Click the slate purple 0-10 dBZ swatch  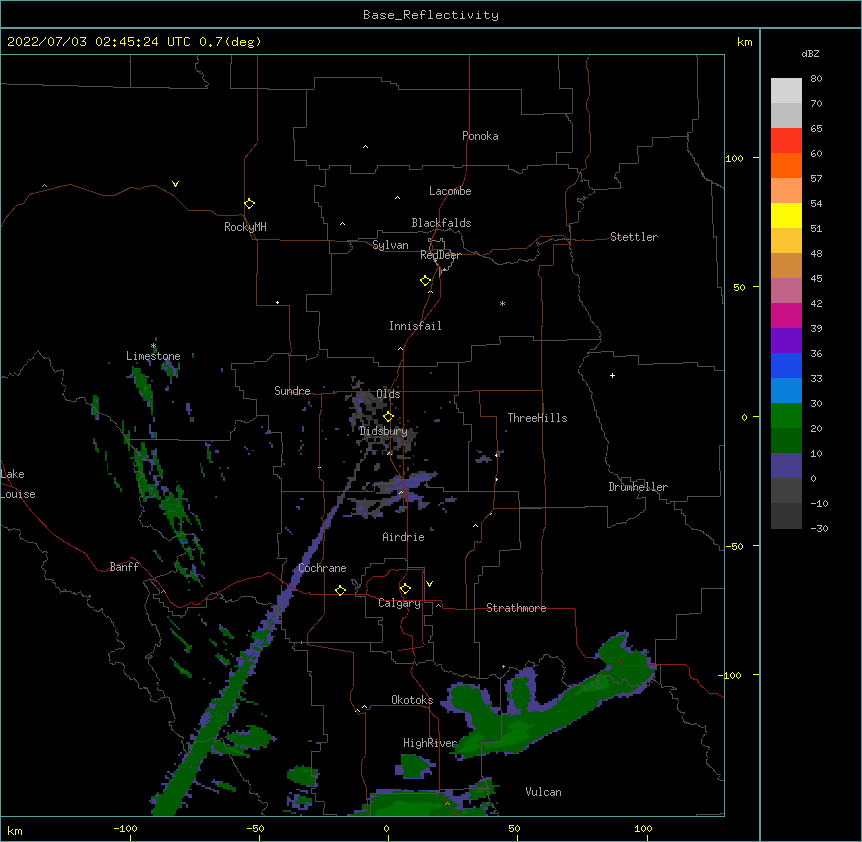tap(786, 466)
